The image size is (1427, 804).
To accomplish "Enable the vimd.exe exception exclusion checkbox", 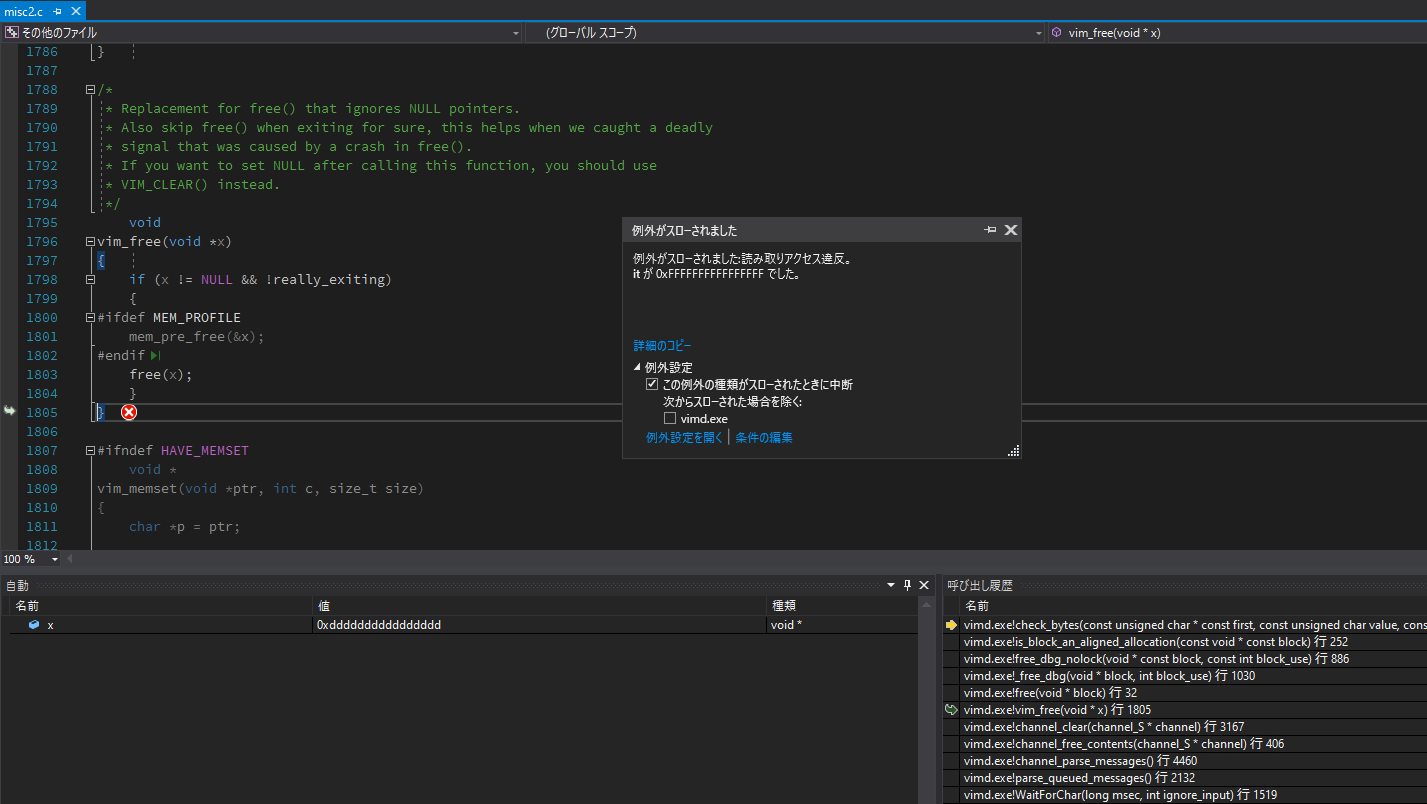I will (669, 418).
